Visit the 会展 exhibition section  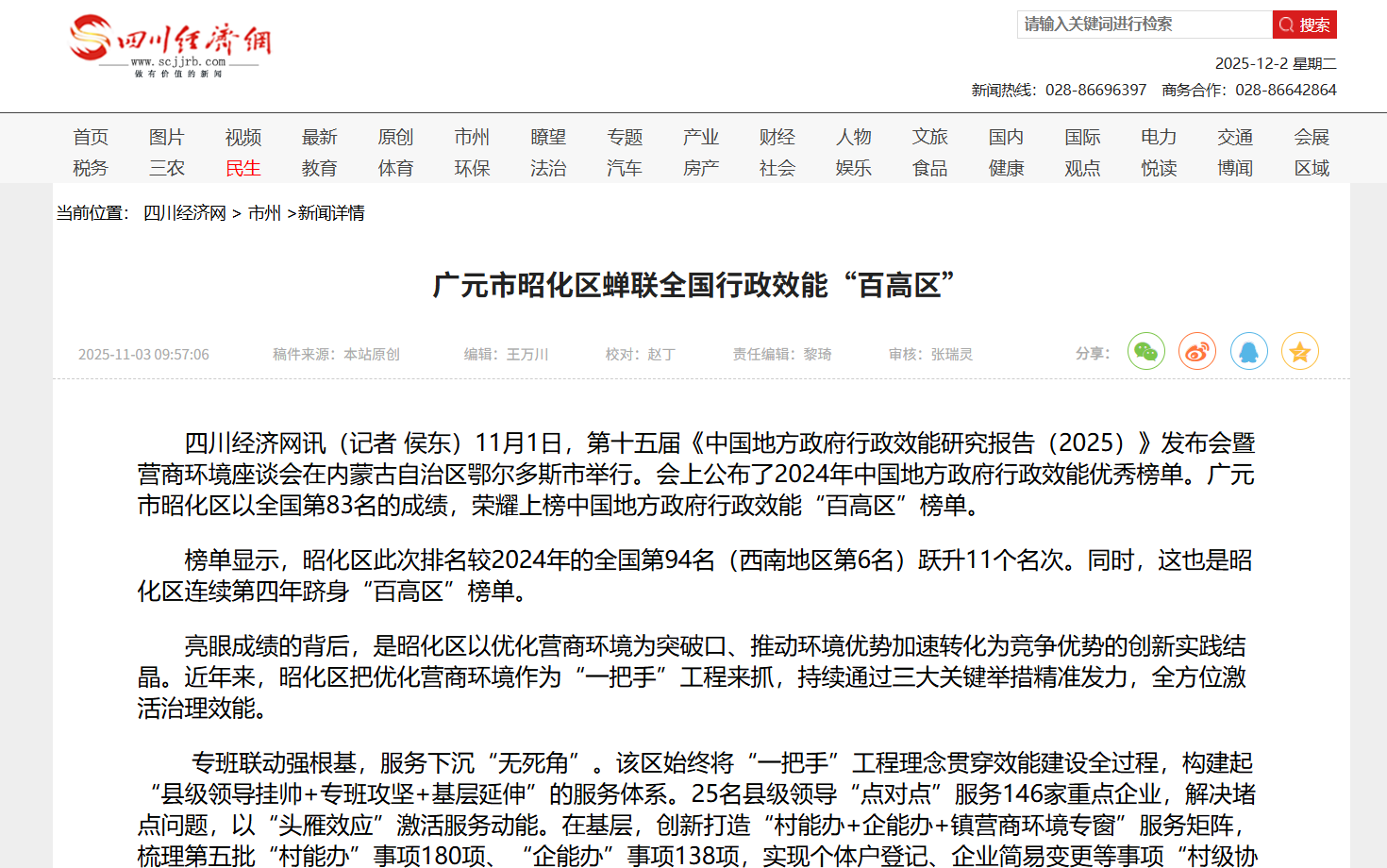[1312, 138]
